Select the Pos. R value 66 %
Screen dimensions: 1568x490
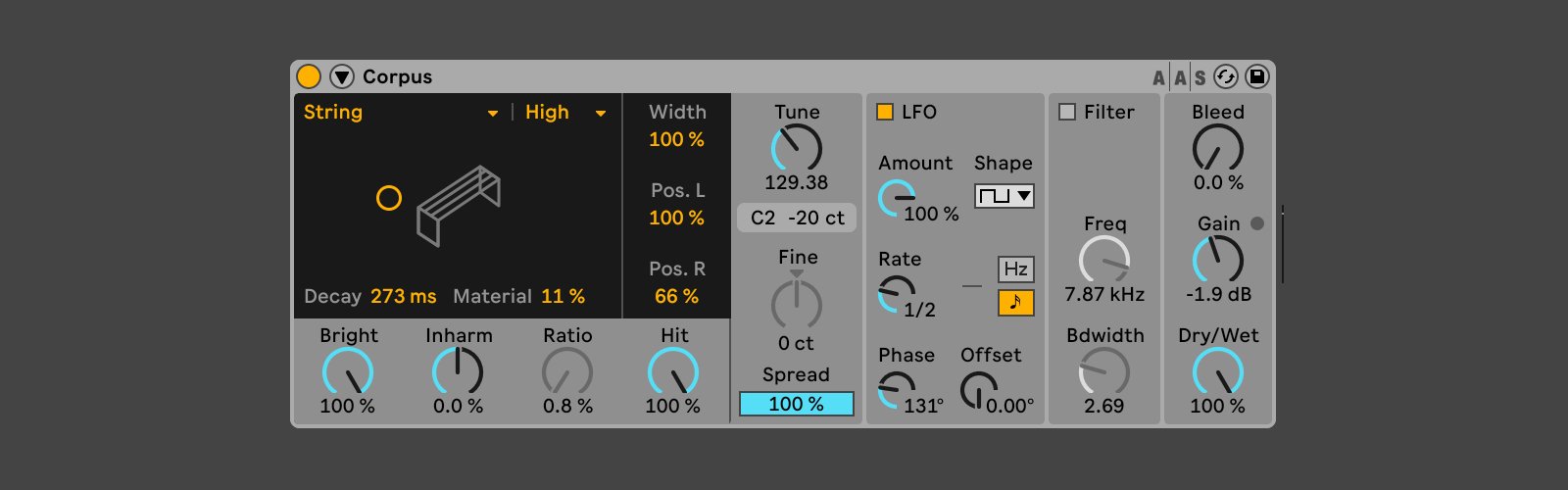[676, 296]
